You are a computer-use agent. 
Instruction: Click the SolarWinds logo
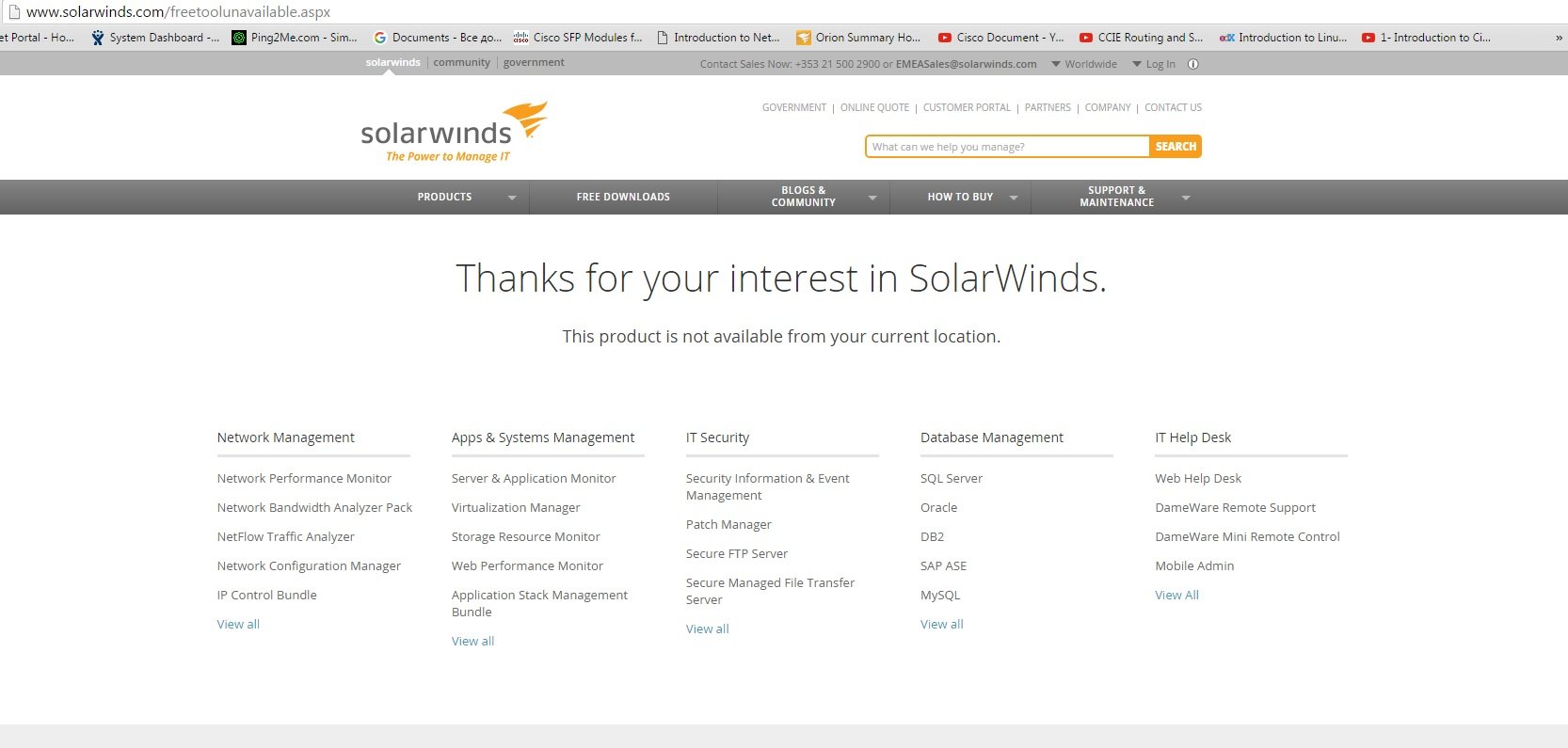[x=454, y=132]
